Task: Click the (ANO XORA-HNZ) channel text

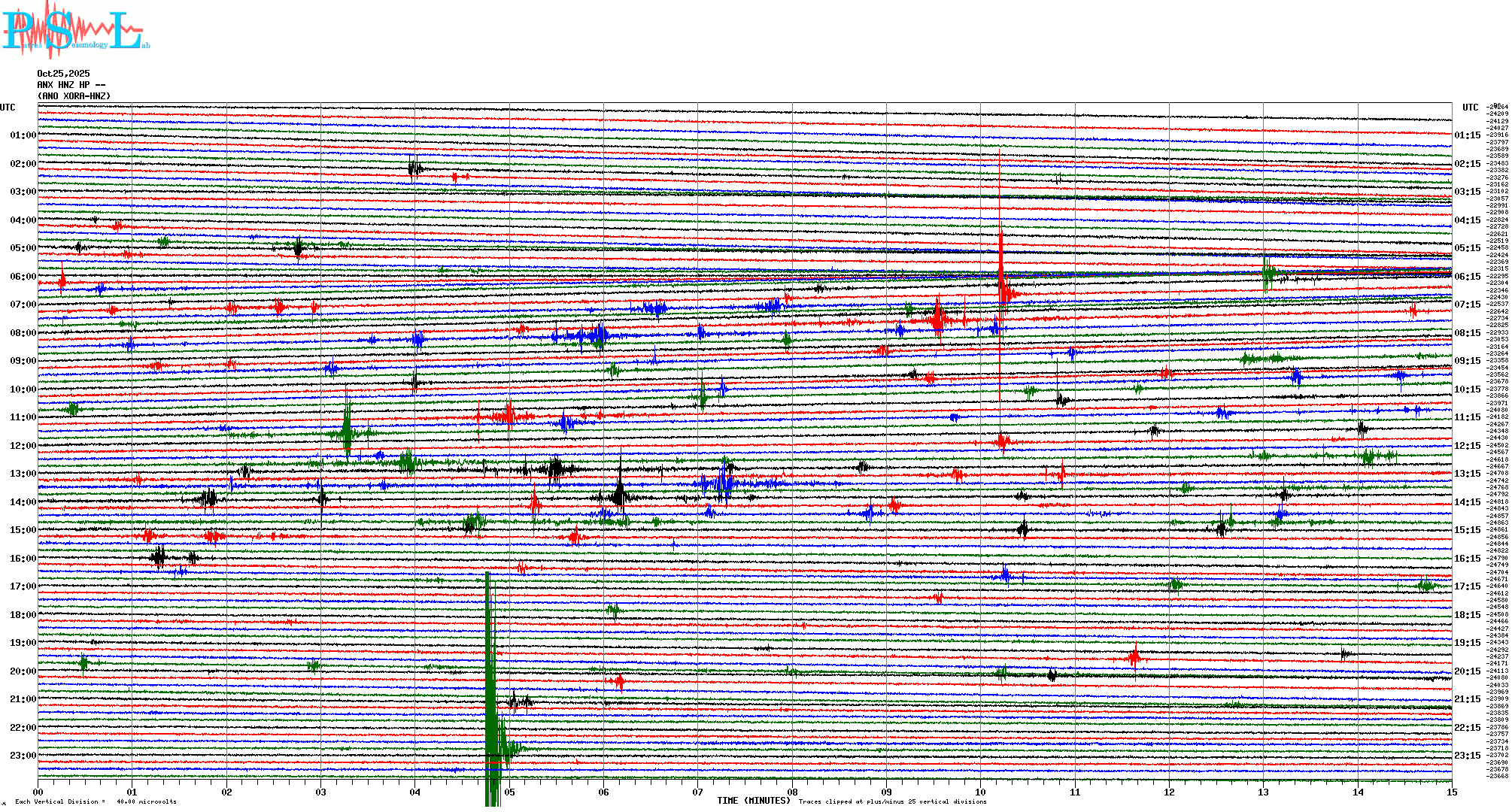Action: coord(74,96)
